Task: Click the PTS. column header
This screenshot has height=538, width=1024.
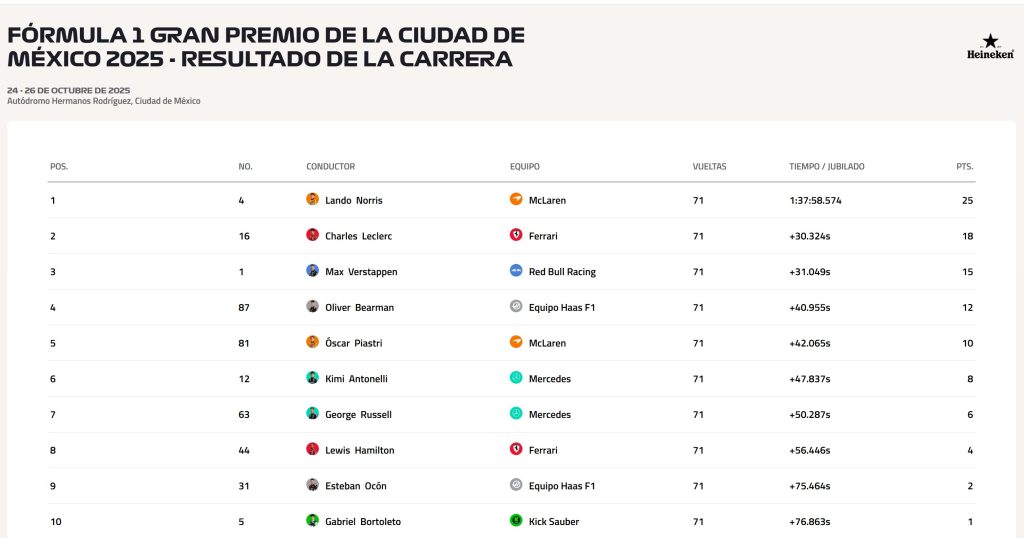Action: (964, 167)
